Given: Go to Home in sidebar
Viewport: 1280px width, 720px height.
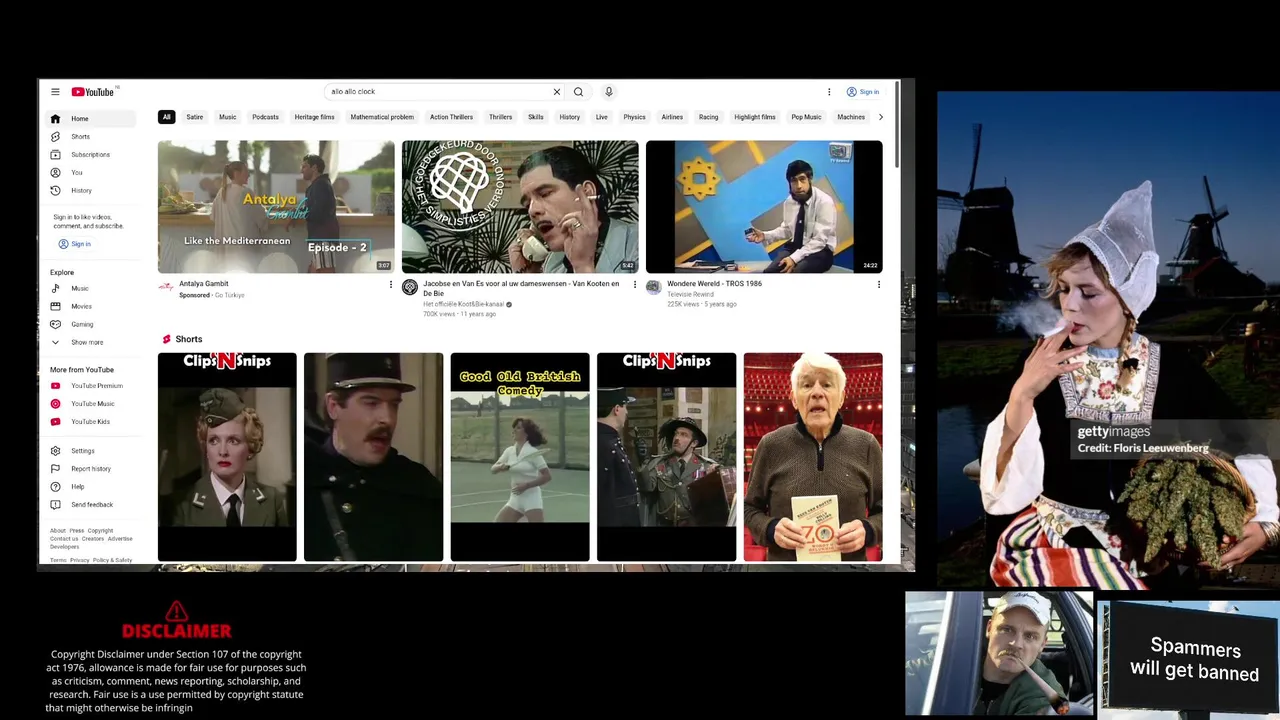Looking at the screenshot, I should click(92, 119).
